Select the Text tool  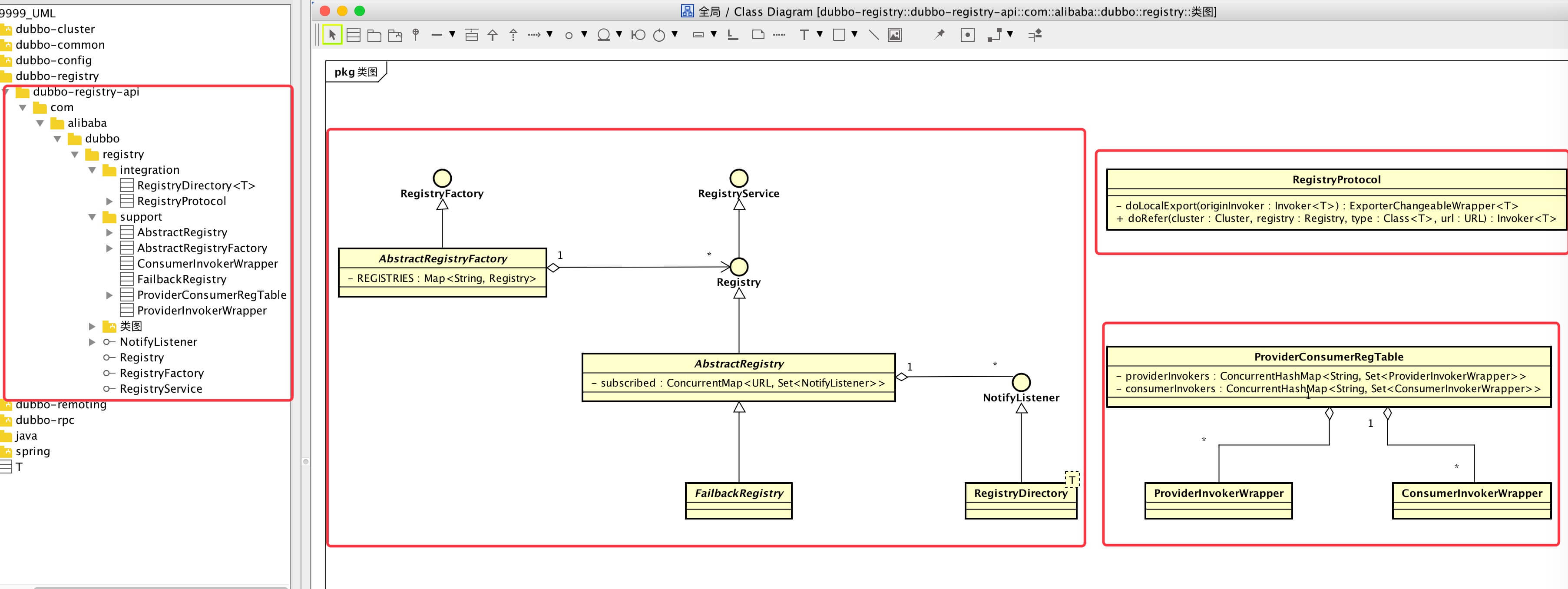click(804, 35)
